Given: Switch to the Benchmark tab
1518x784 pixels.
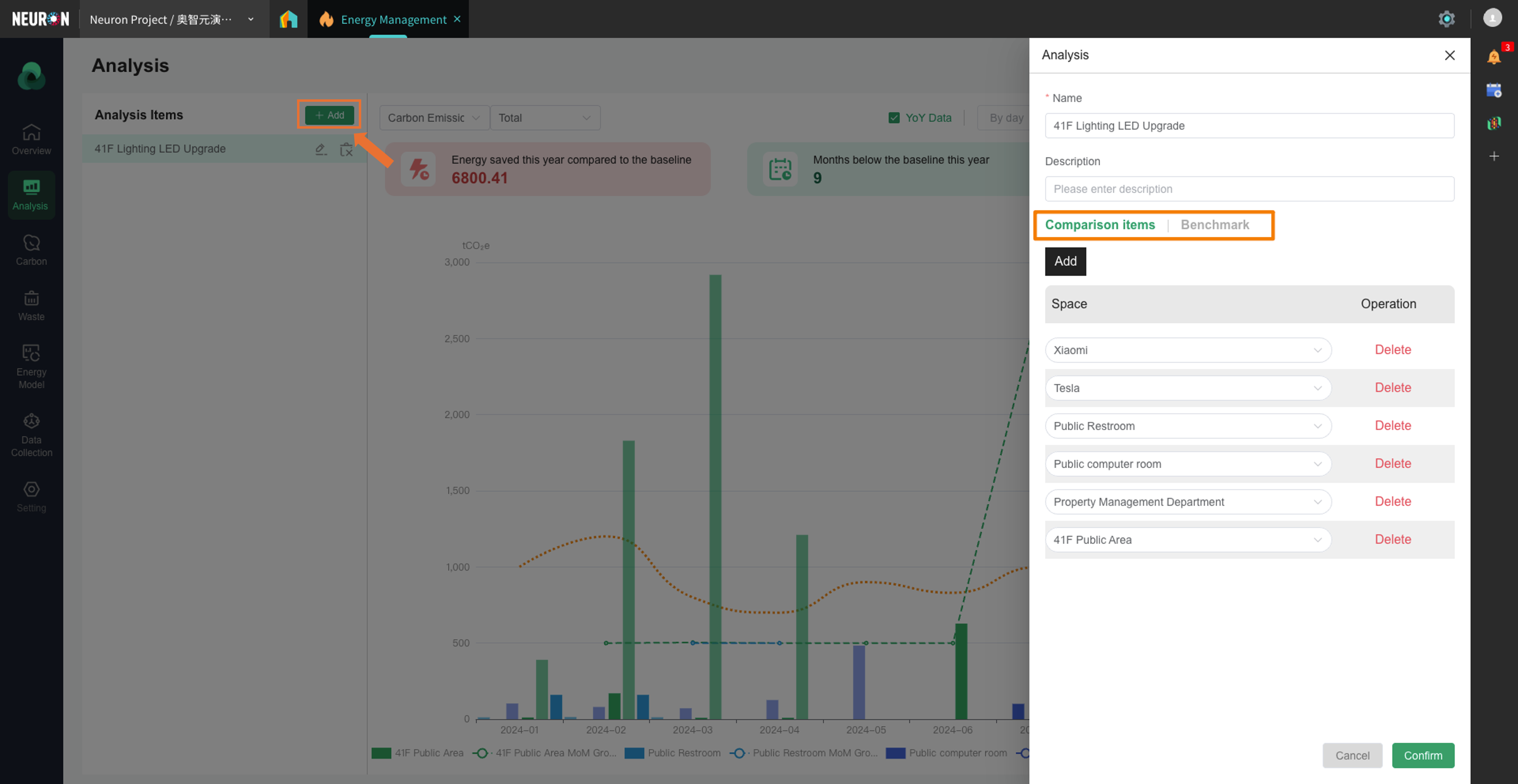Looking at the screenshot, I should [1214, 225].
